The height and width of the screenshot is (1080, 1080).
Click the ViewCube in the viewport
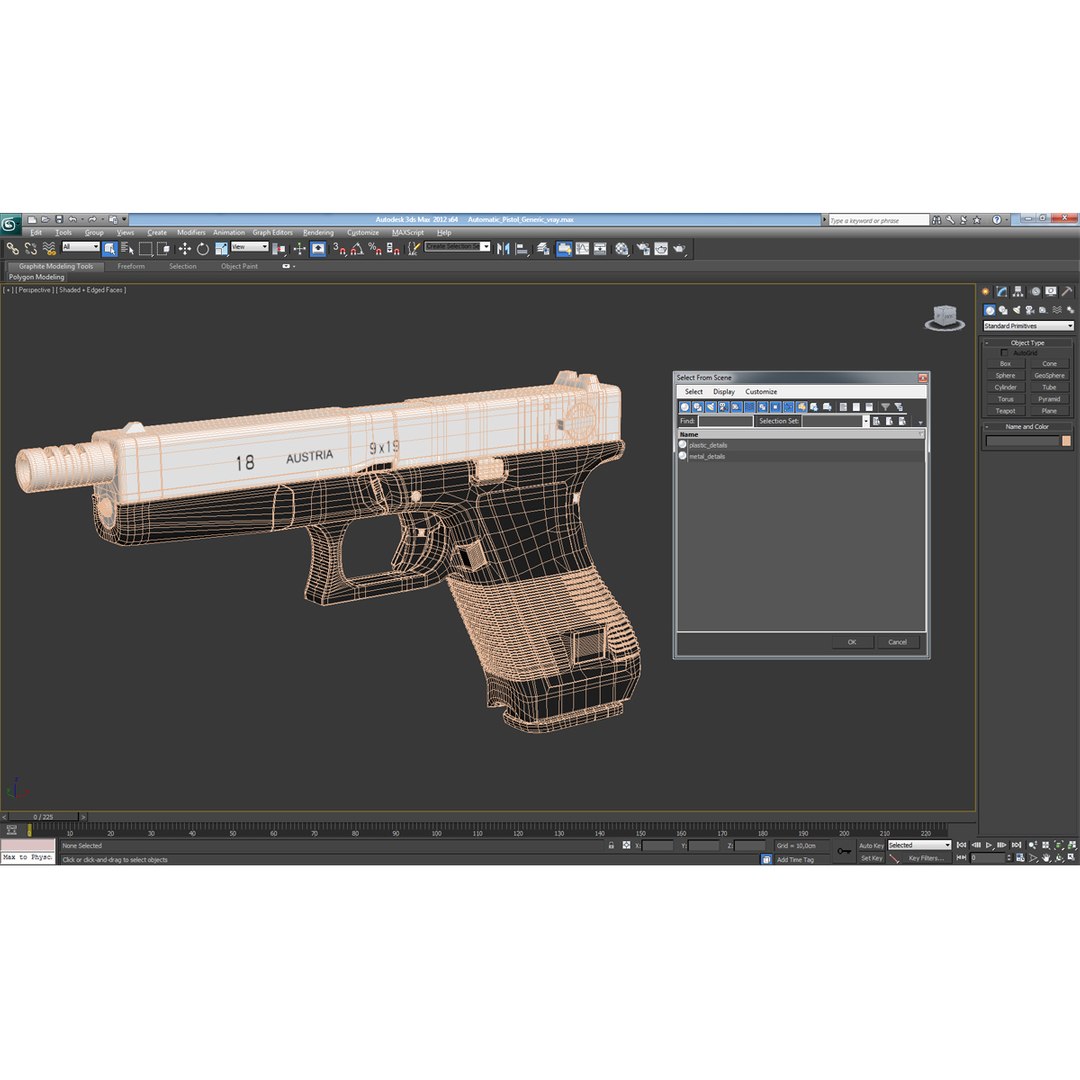[944, 318]
